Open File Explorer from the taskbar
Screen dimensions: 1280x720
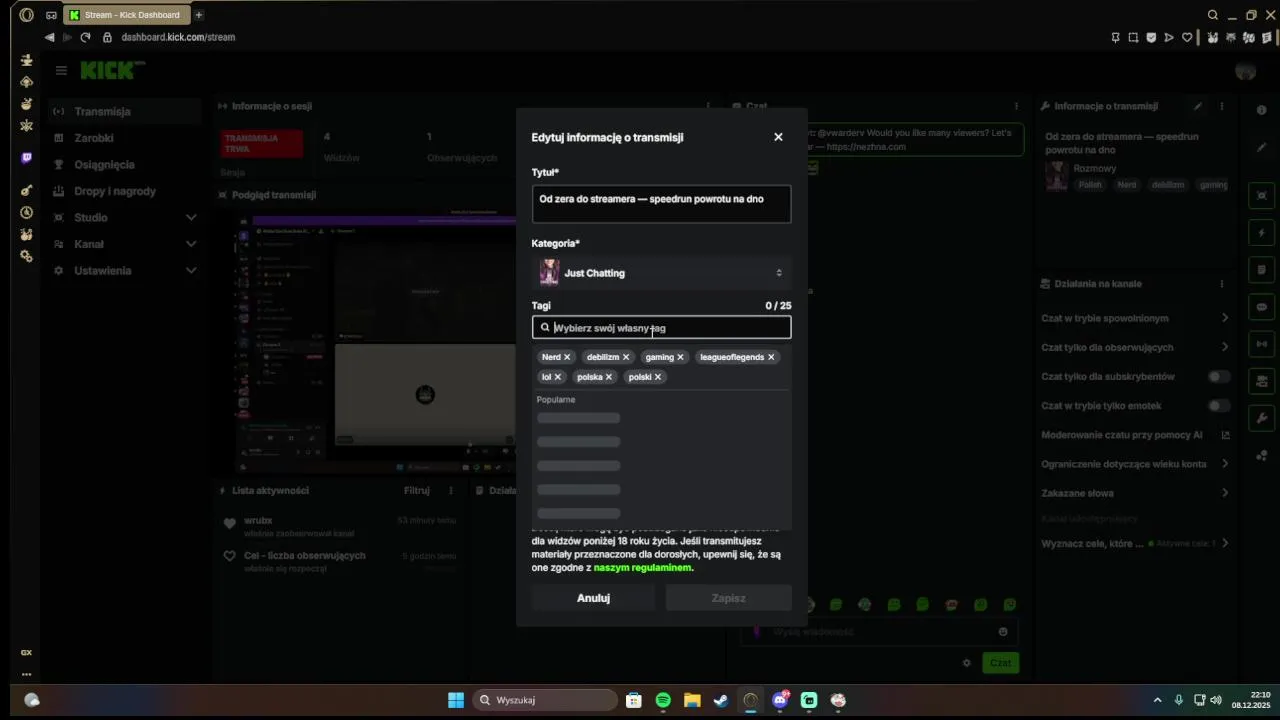click(x=692, y=700)
